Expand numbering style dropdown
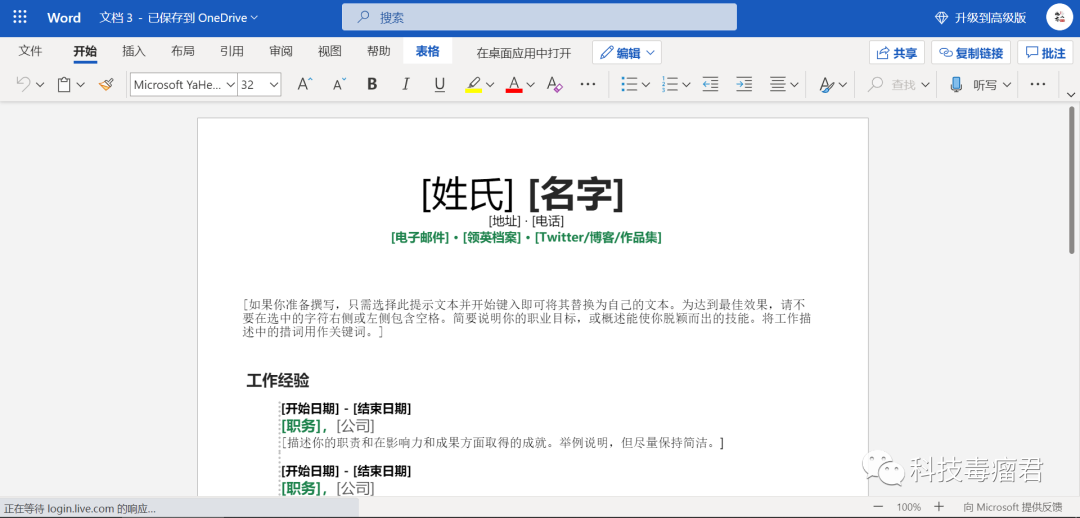This screenshot has height=518, width=1080. coord(686,85)
